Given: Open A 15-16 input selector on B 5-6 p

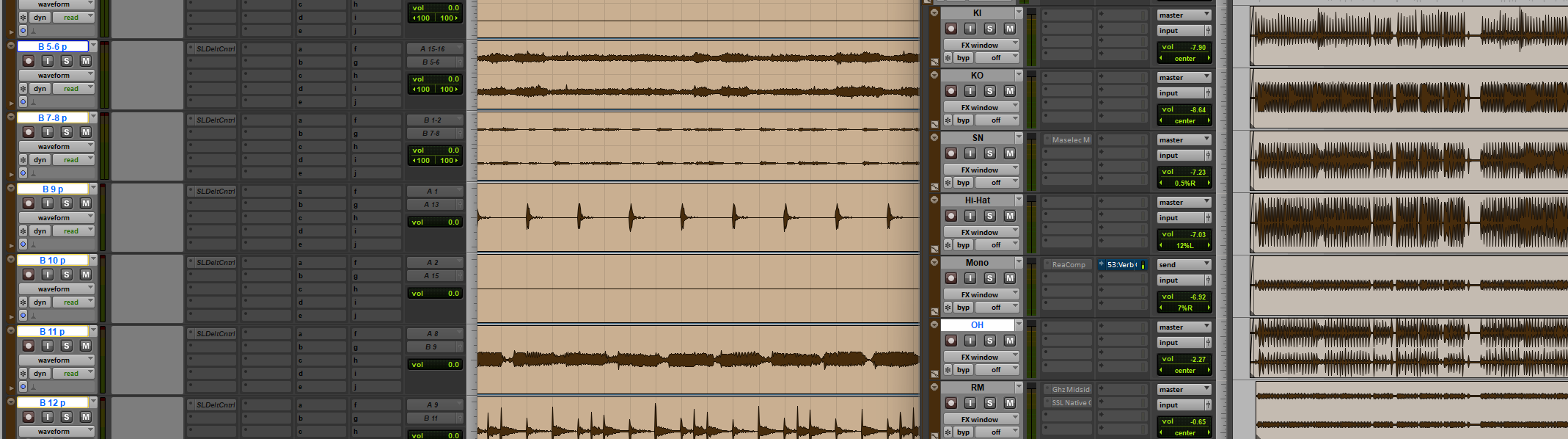Looking at the screenshot, I should pos(436,48).
